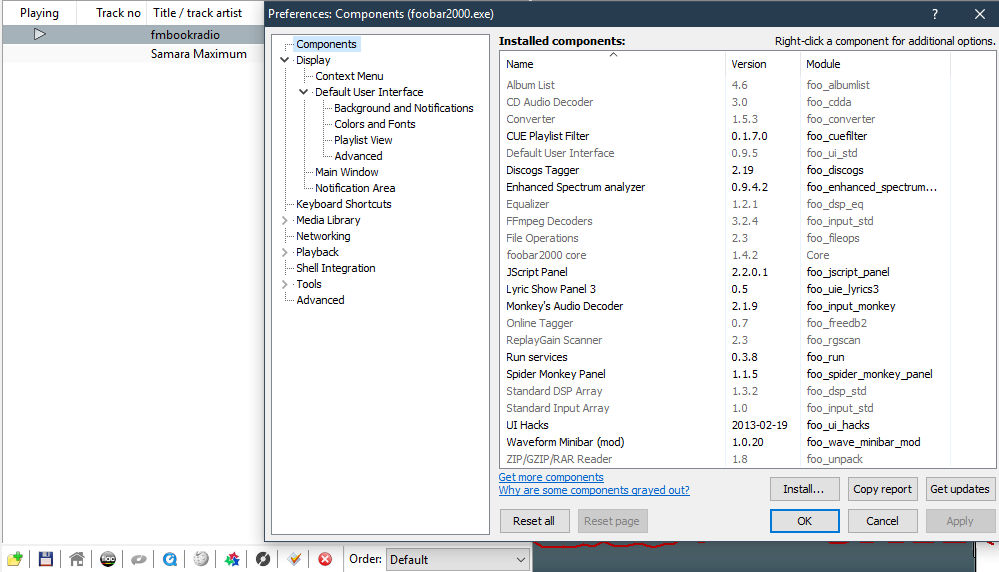This screenshot has width=999, height=572.
Task: Click the home toolbar icon
Action: point(76,559)
